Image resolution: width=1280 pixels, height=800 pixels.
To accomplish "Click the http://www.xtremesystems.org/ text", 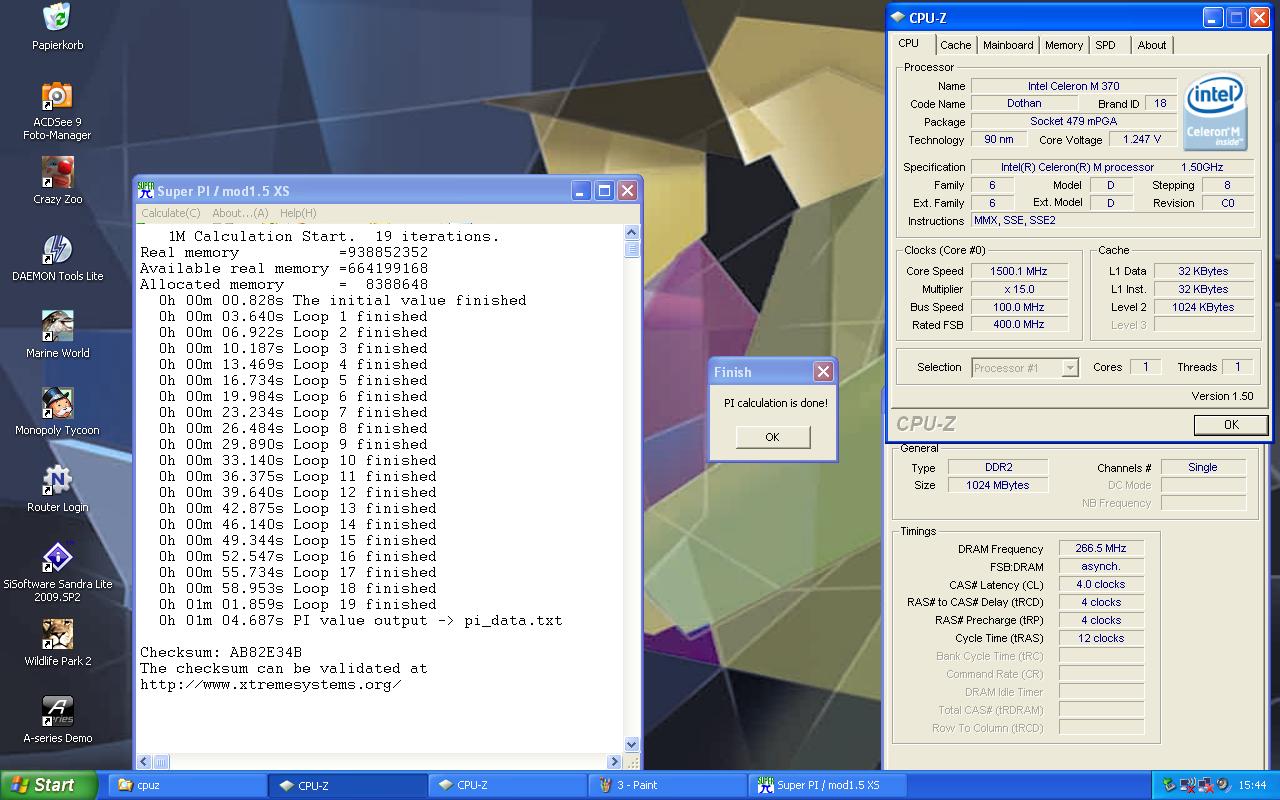I will coord(270,684).
